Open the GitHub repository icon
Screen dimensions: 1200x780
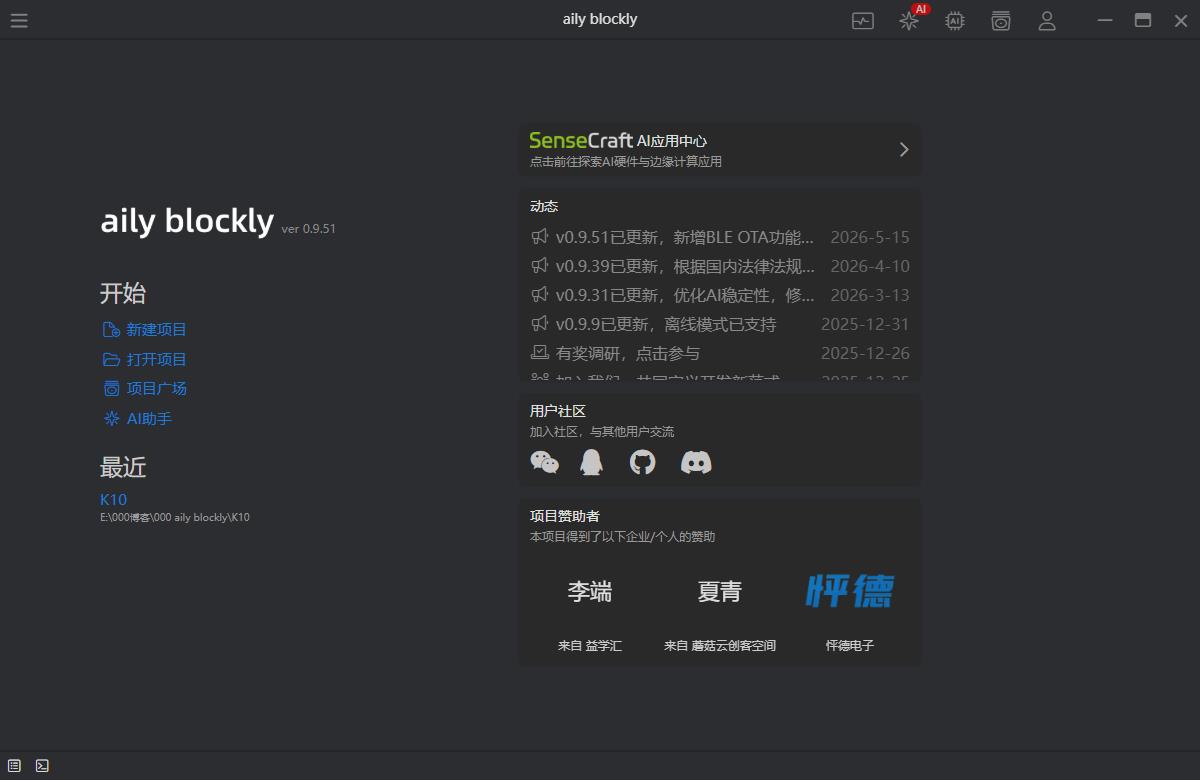[642, 462]
